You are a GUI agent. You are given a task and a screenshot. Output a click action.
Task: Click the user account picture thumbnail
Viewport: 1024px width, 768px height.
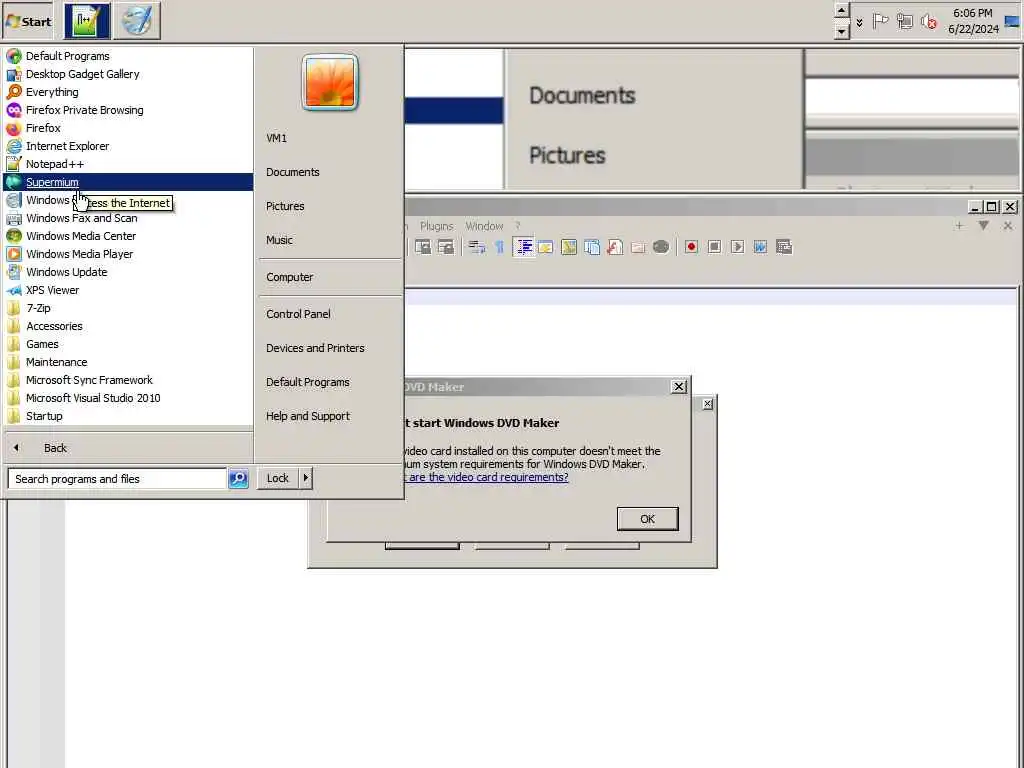pos(330,82)
